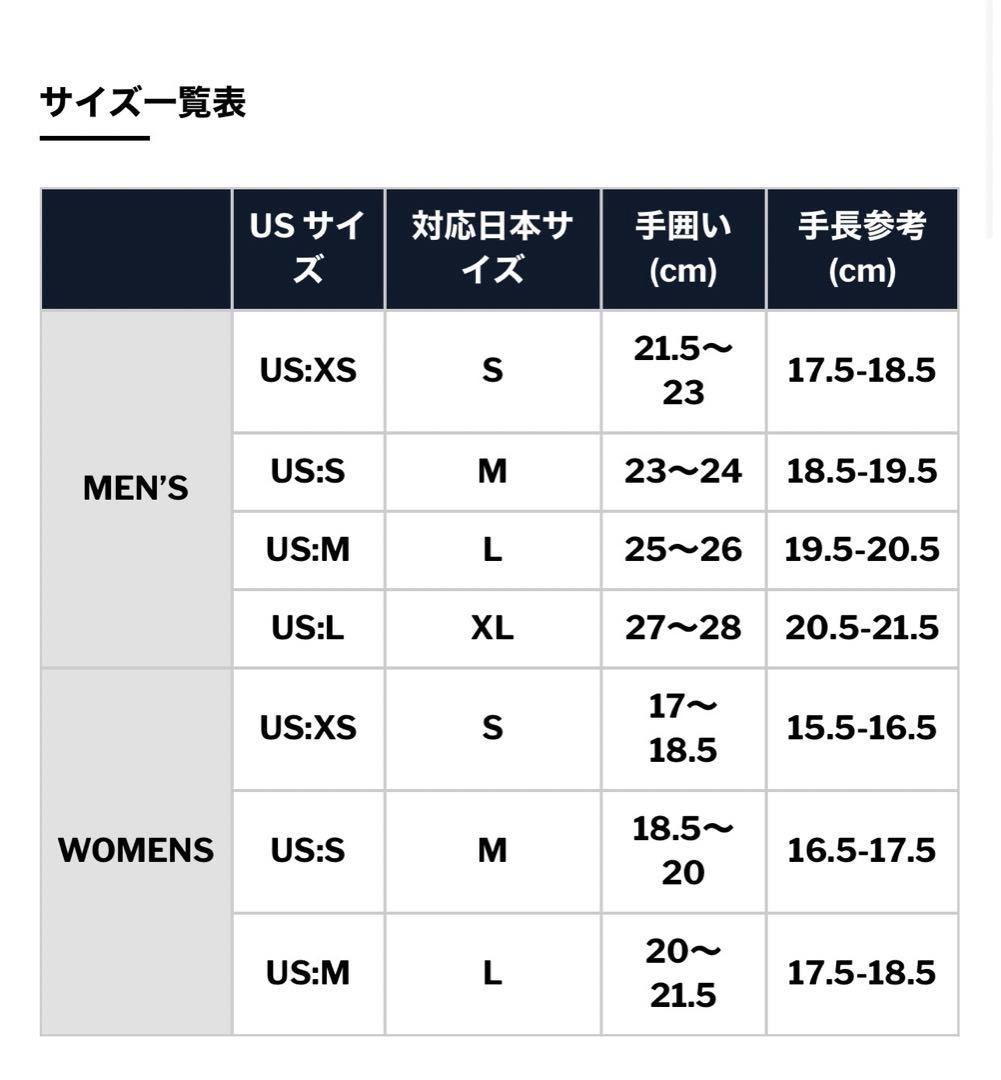
Task: Select the 25〜26 hand circumference cell
Action: [683, 549]
